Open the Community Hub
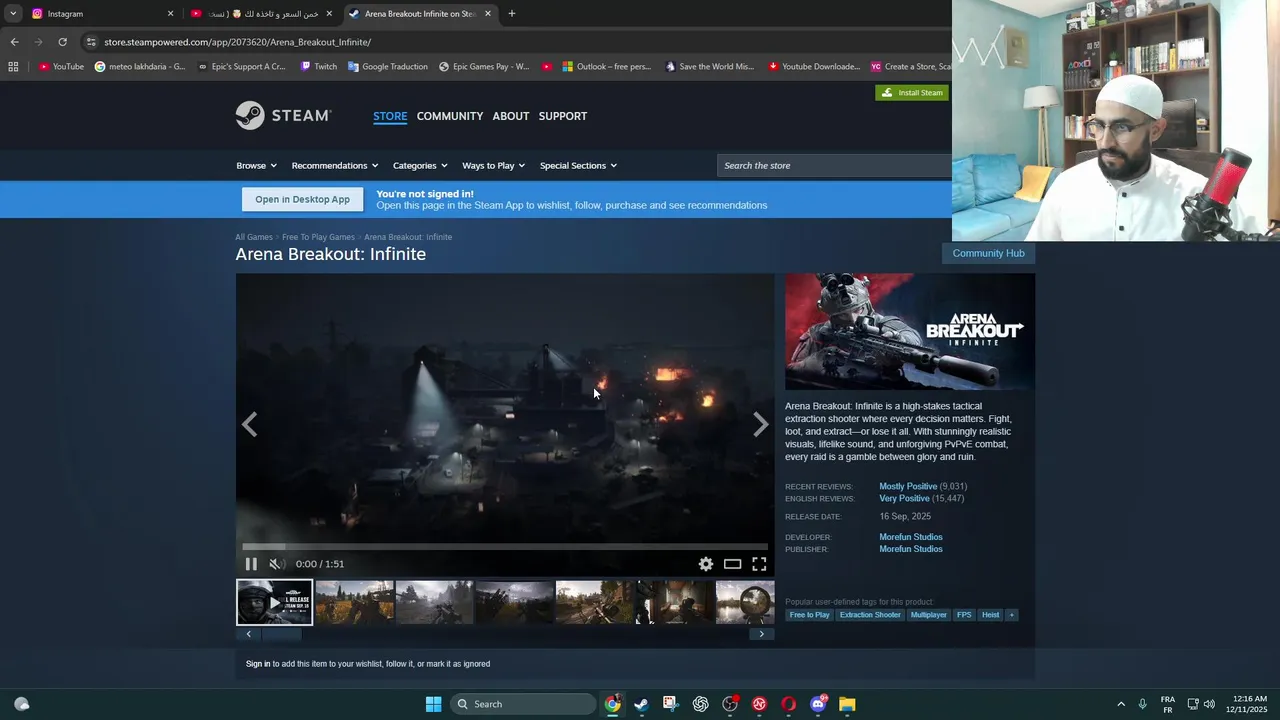 988,253
